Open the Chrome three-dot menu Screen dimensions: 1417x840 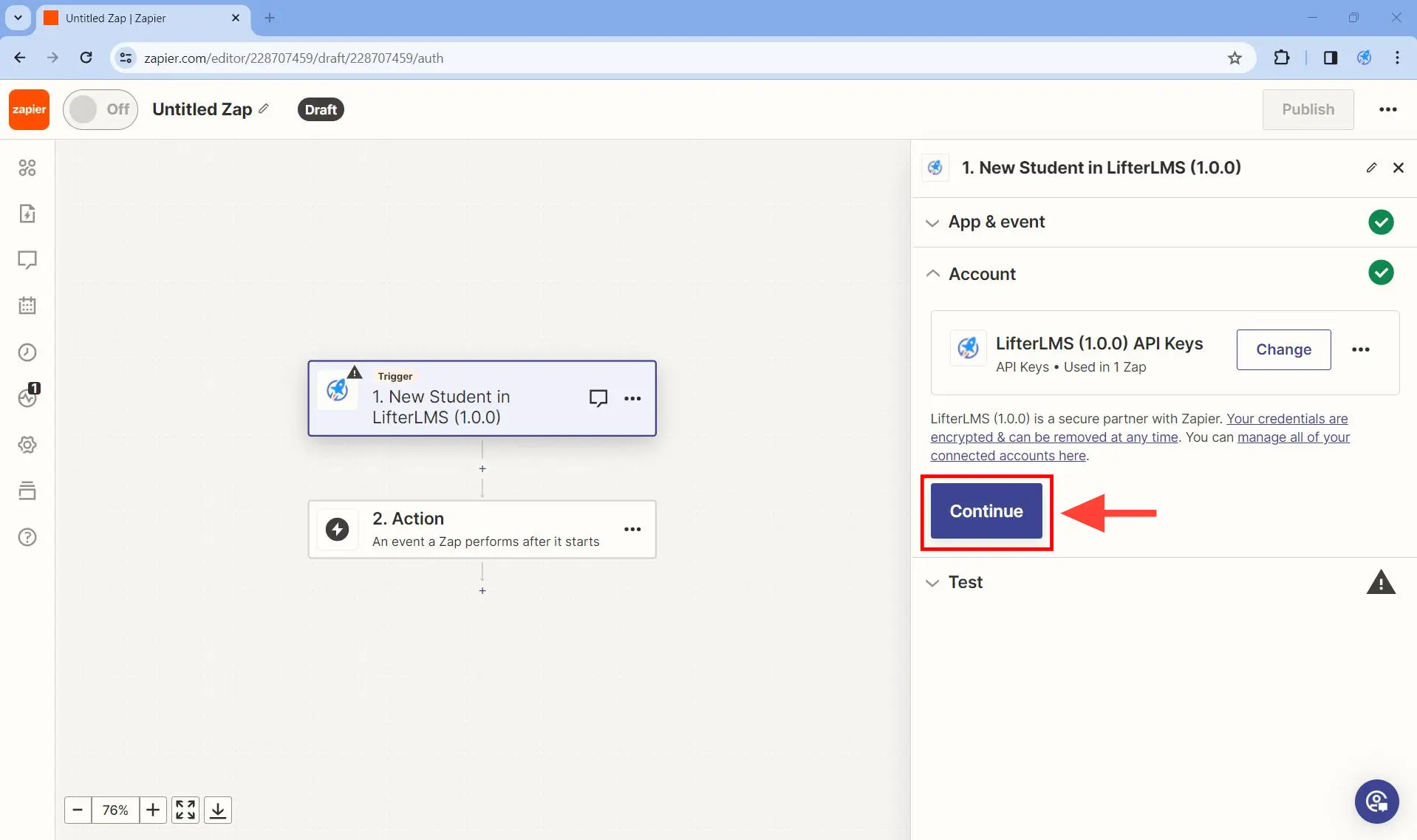tap(1397, 58)
